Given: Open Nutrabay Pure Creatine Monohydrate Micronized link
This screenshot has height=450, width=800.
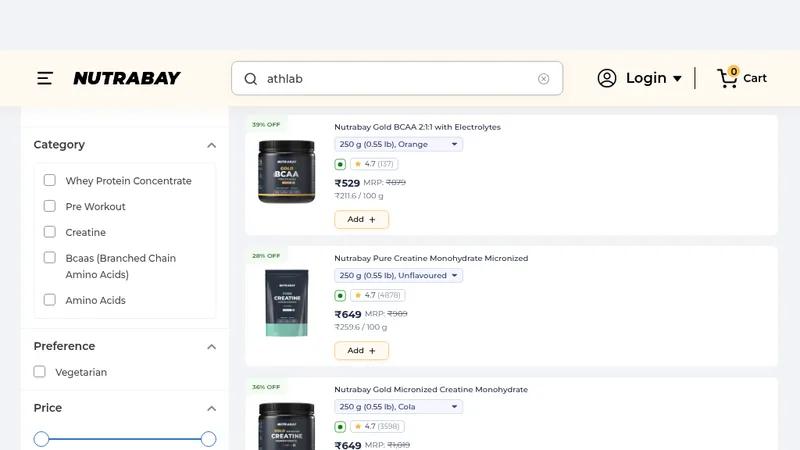Looking at the screenshot, I should coord(431,258).
